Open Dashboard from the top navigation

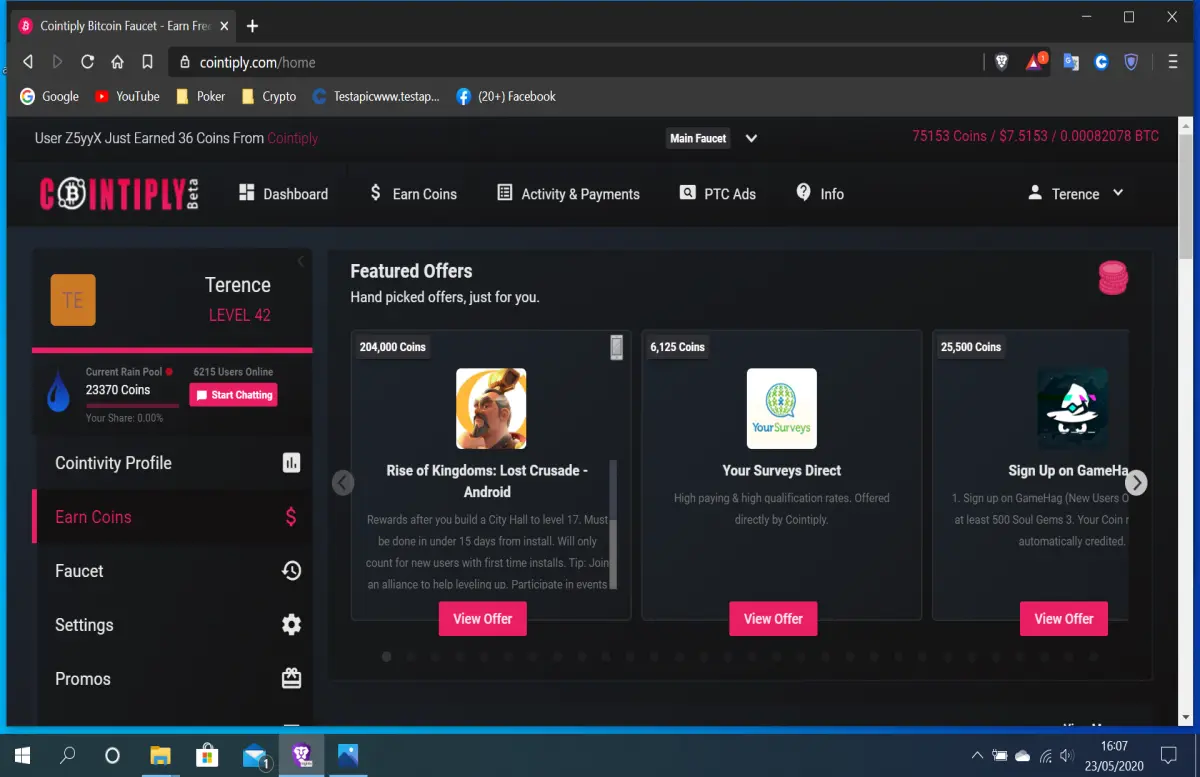pyautogui.click(x=283, y=194)
